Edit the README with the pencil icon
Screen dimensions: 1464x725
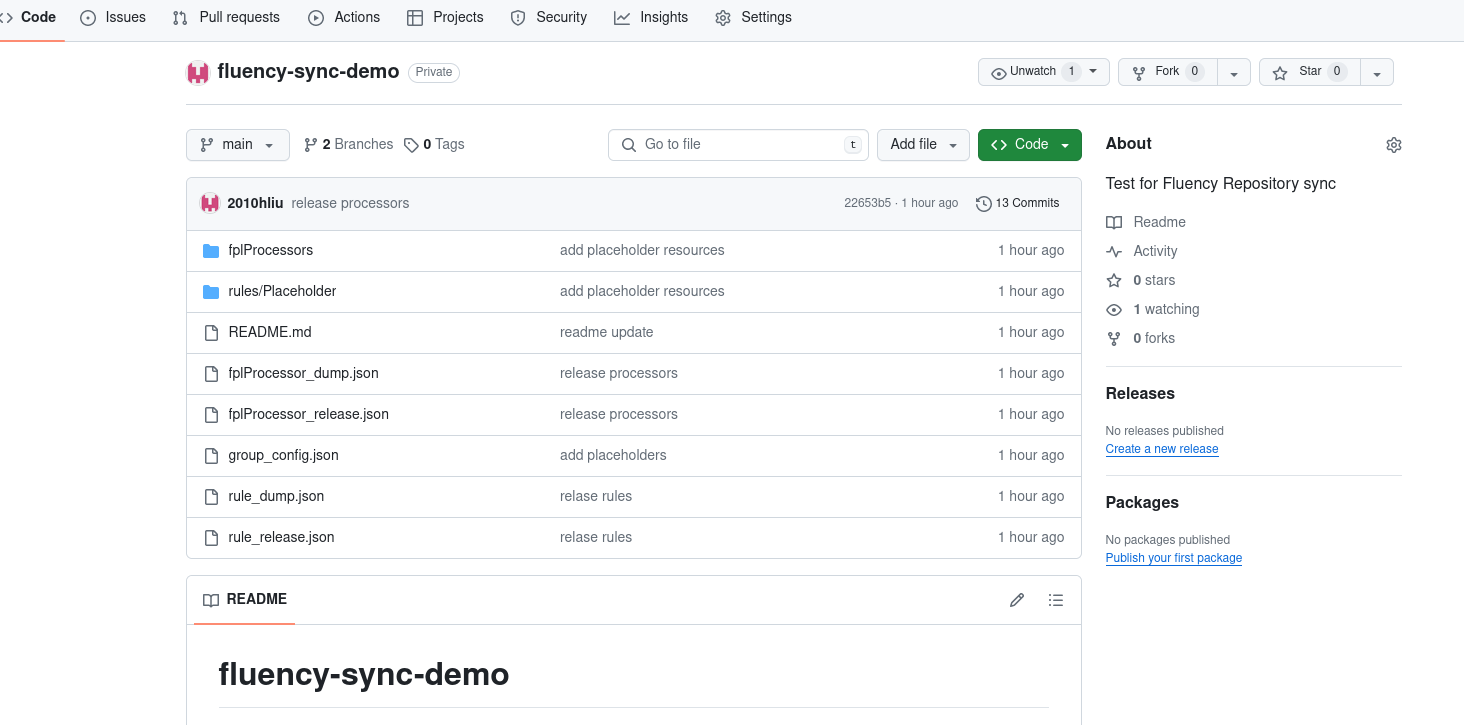(x=1017, y=600)
